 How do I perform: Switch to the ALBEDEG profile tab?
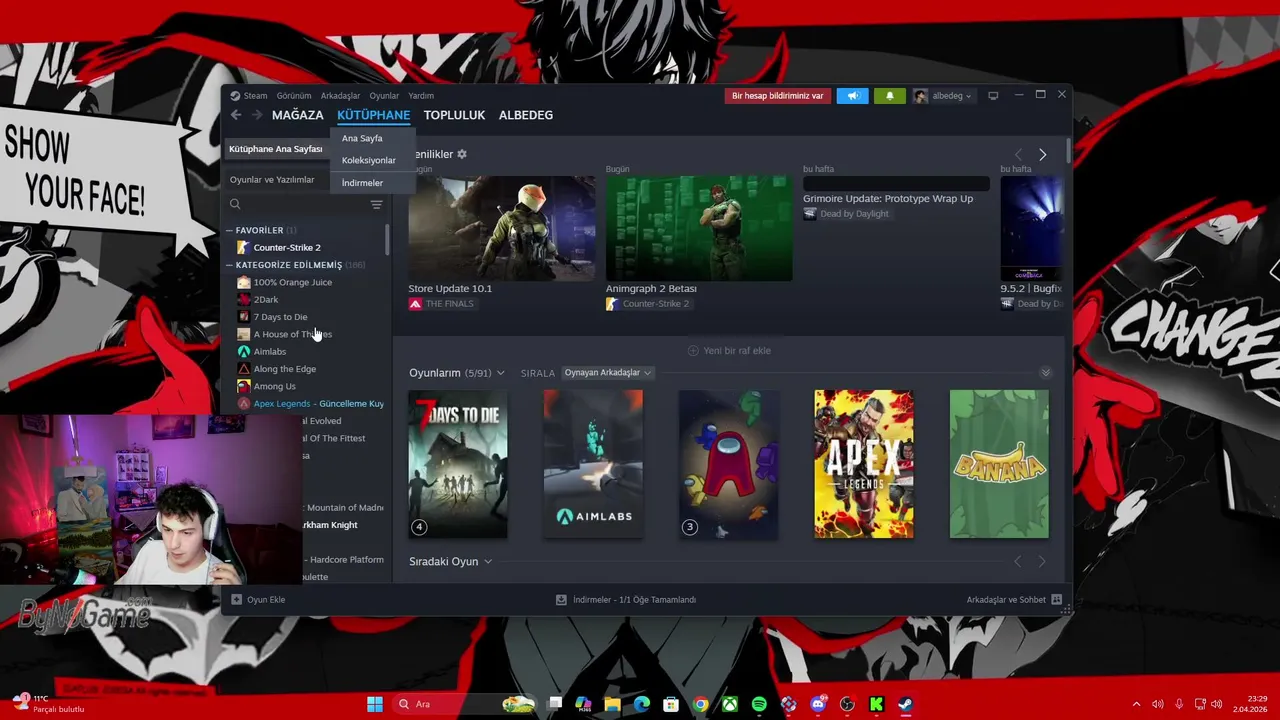[526, 115]
